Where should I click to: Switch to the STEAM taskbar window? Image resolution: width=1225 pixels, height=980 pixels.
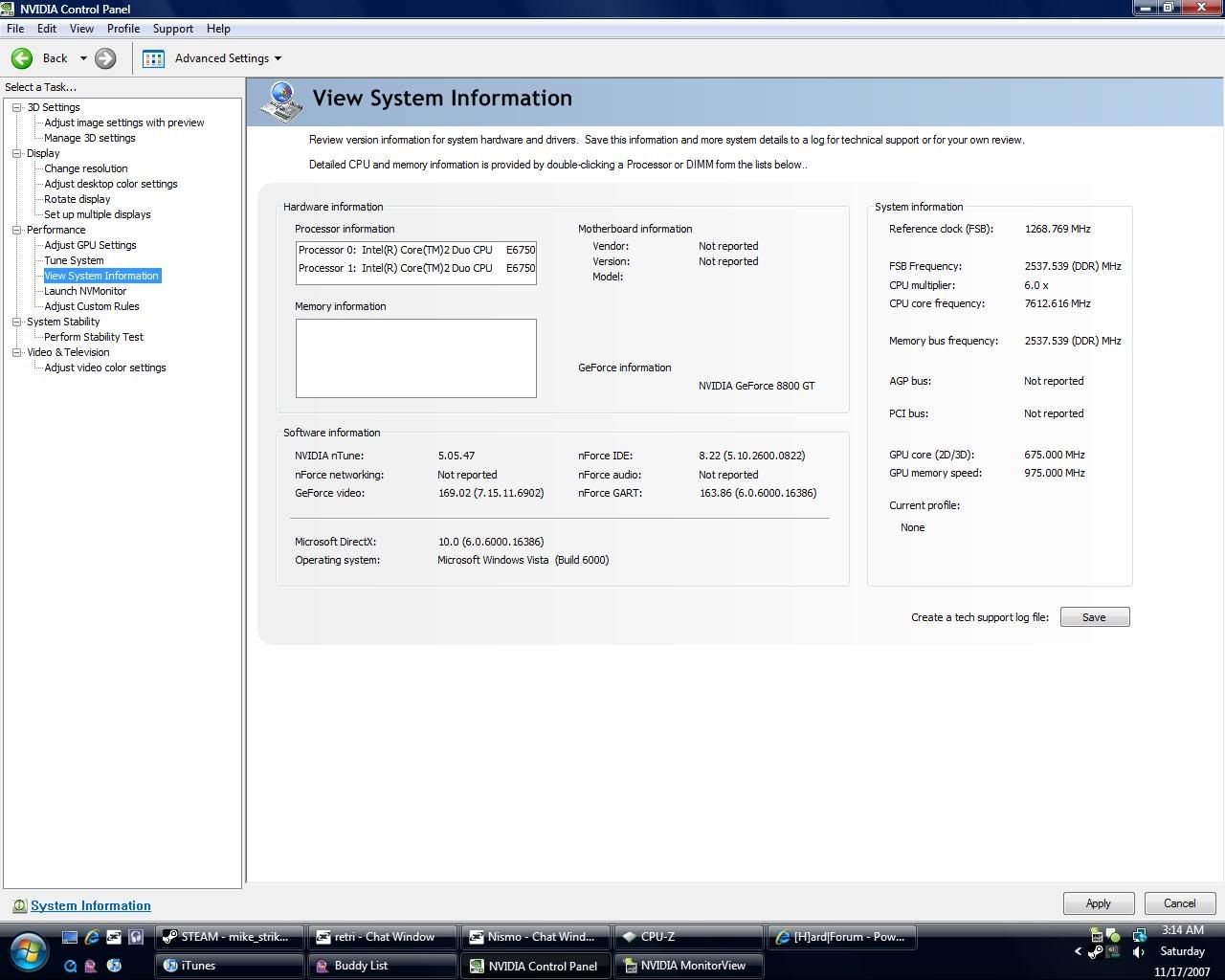[230, 937]
